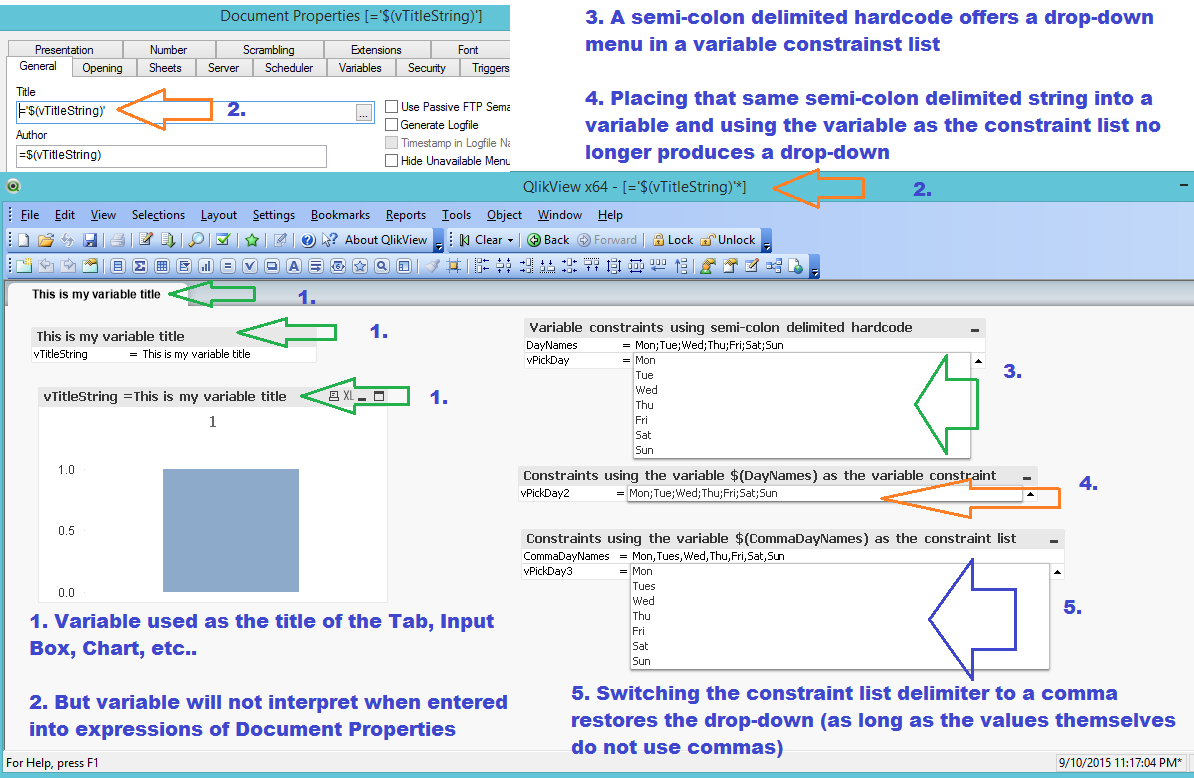Viewport: 1194px width, 778px height.
Task: Minimize the $(DayNames) constraint input box
Action: (x=1026, y=477)
